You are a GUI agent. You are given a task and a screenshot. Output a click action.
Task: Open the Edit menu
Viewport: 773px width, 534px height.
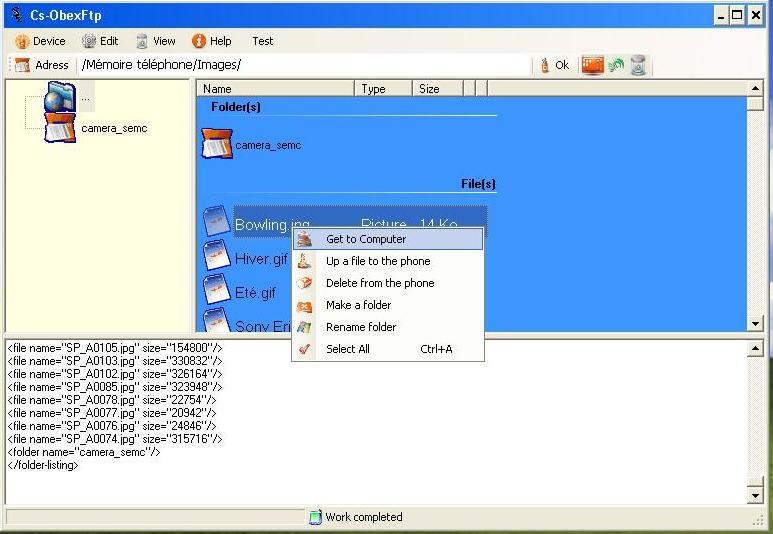pos(100,41)
